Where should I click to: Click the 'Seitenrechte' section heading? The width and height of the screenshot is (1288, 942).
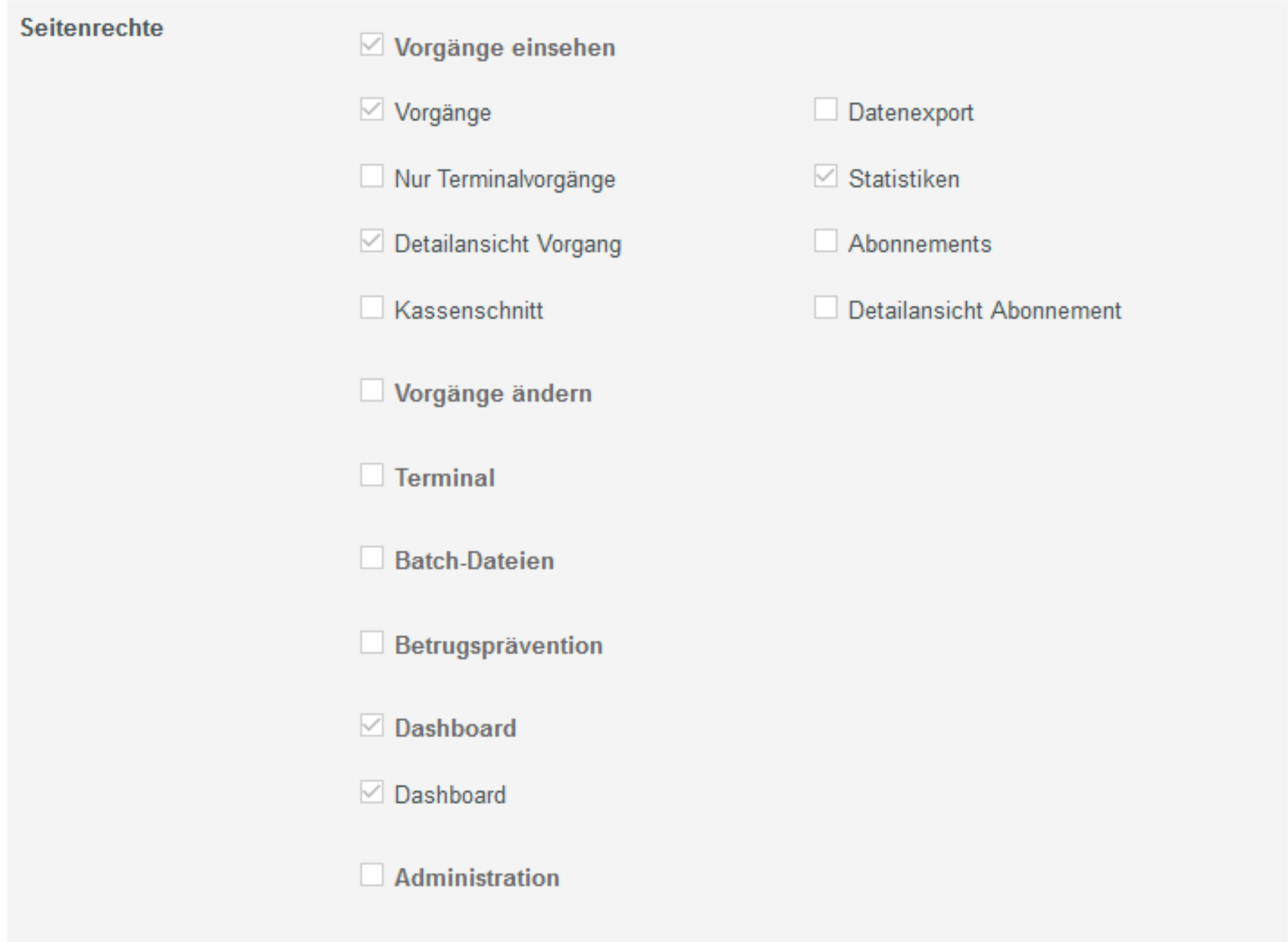[x=92, y=28]
